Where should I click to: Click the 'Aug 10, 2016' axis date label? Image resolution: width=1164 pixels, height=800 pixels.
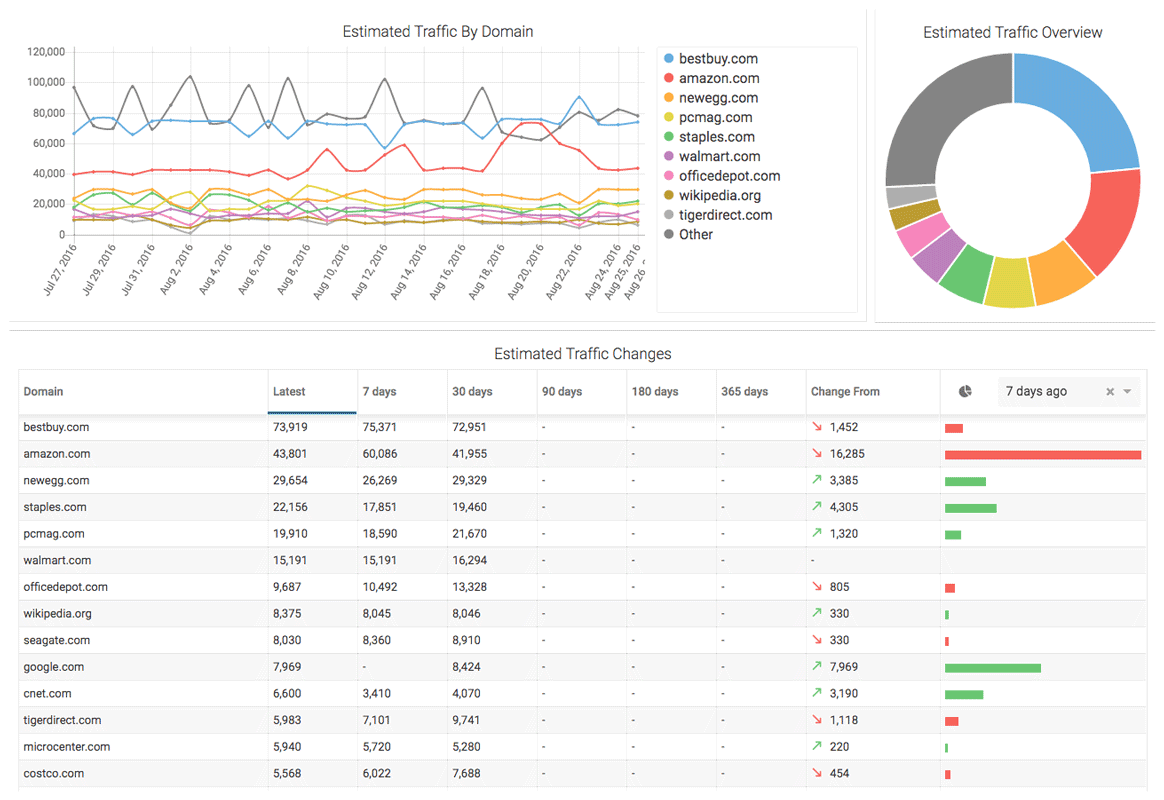pyautogui.click(x=331, y=272)
